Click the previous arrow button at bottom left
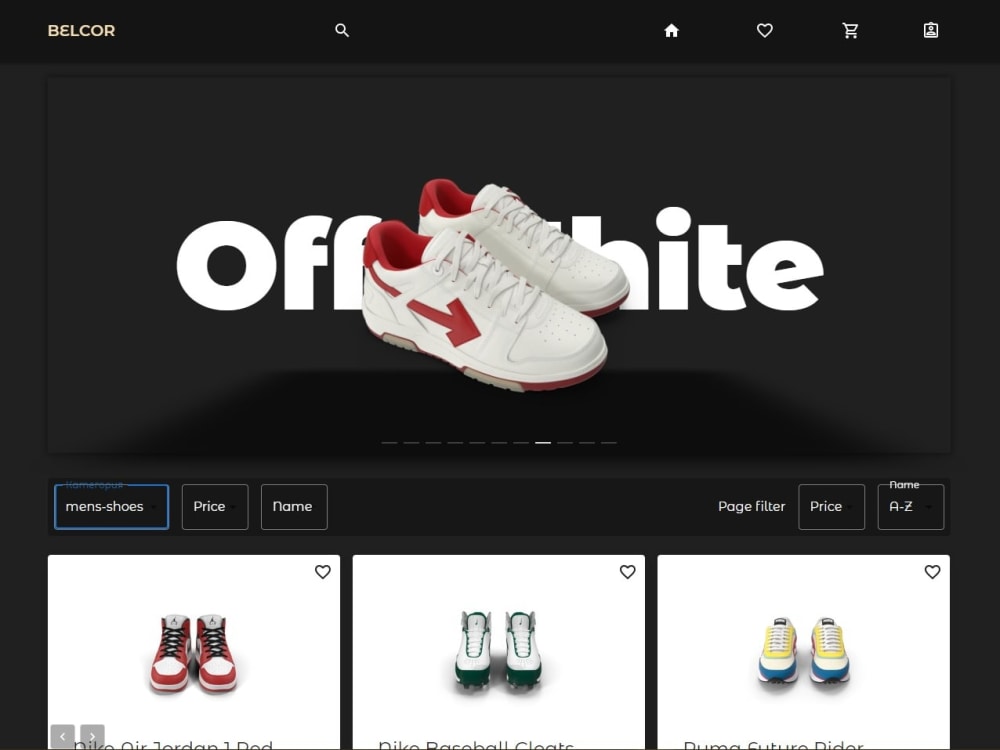This screenshot has width=1000, height=750. (x=62, y=737)
